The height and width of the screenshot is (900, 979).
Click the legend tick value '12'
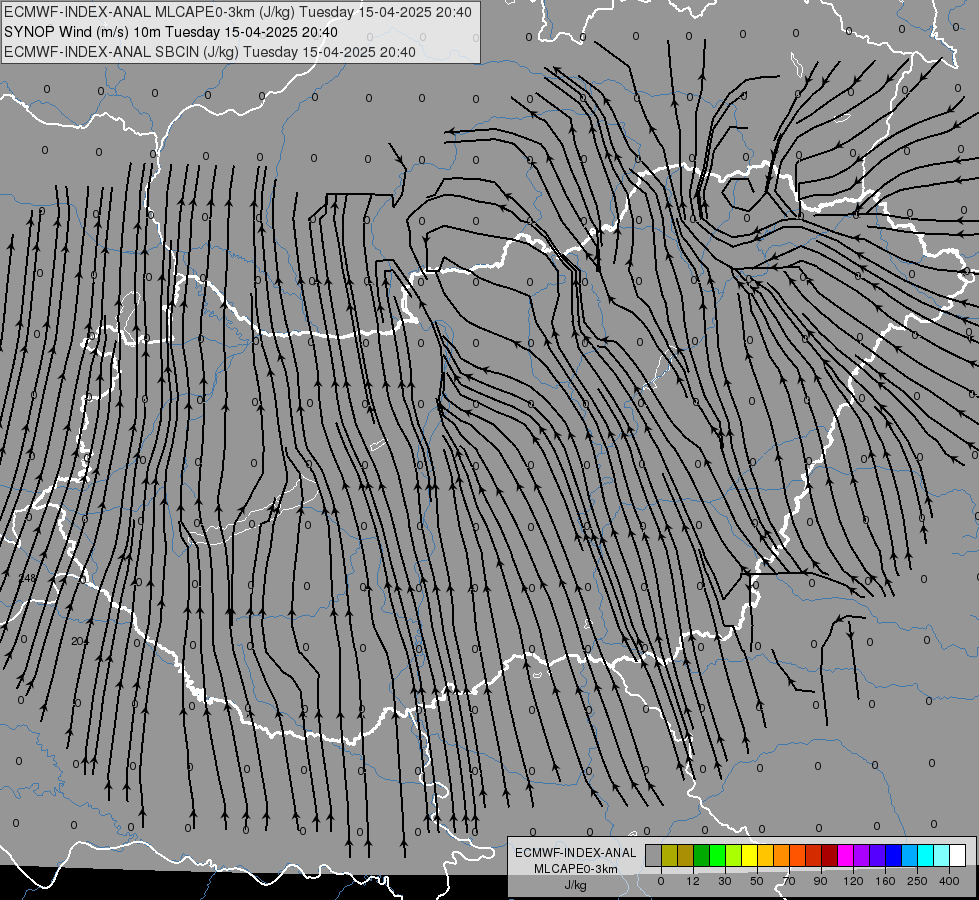pos(692,881)
